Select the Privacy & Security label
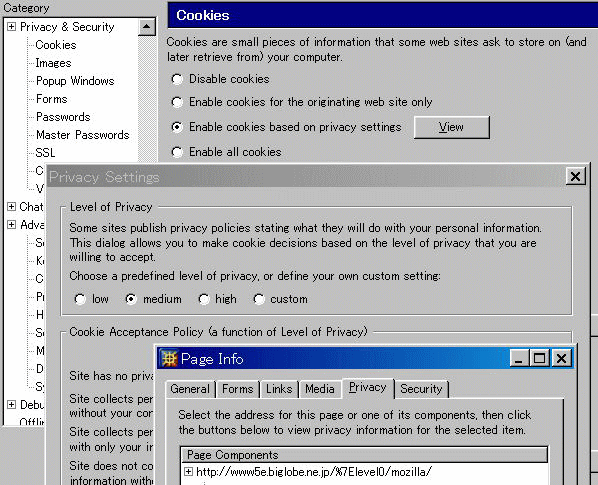 click(67, 27)
